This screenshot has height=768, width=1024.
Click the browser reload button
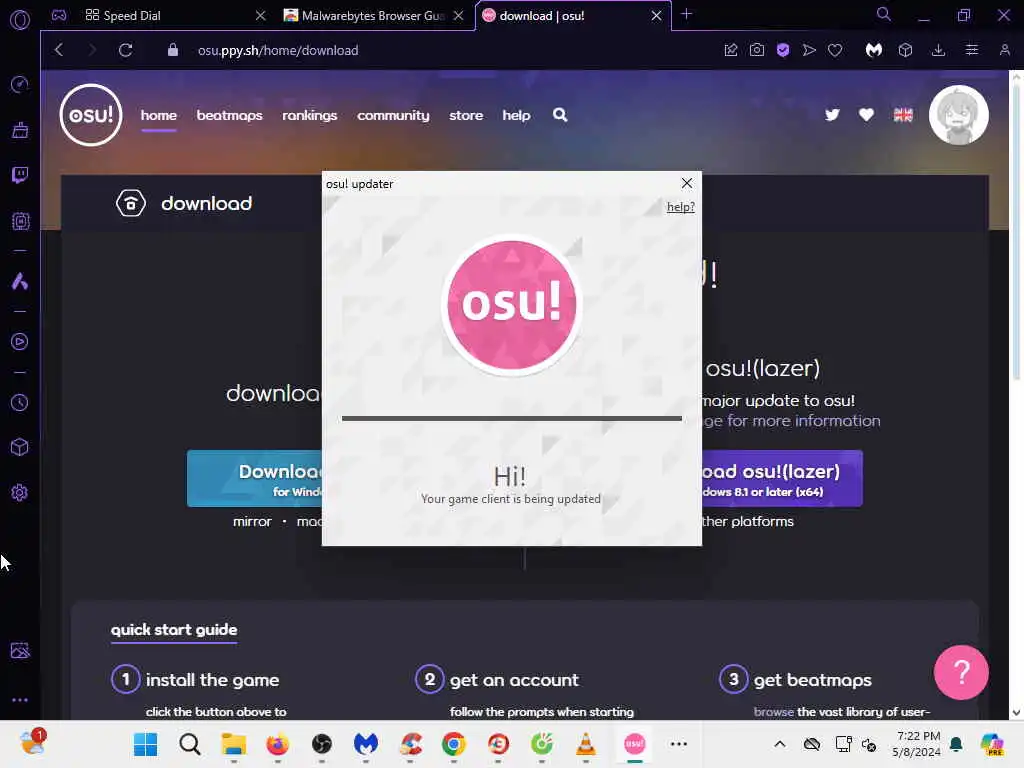tap(125, 50)
